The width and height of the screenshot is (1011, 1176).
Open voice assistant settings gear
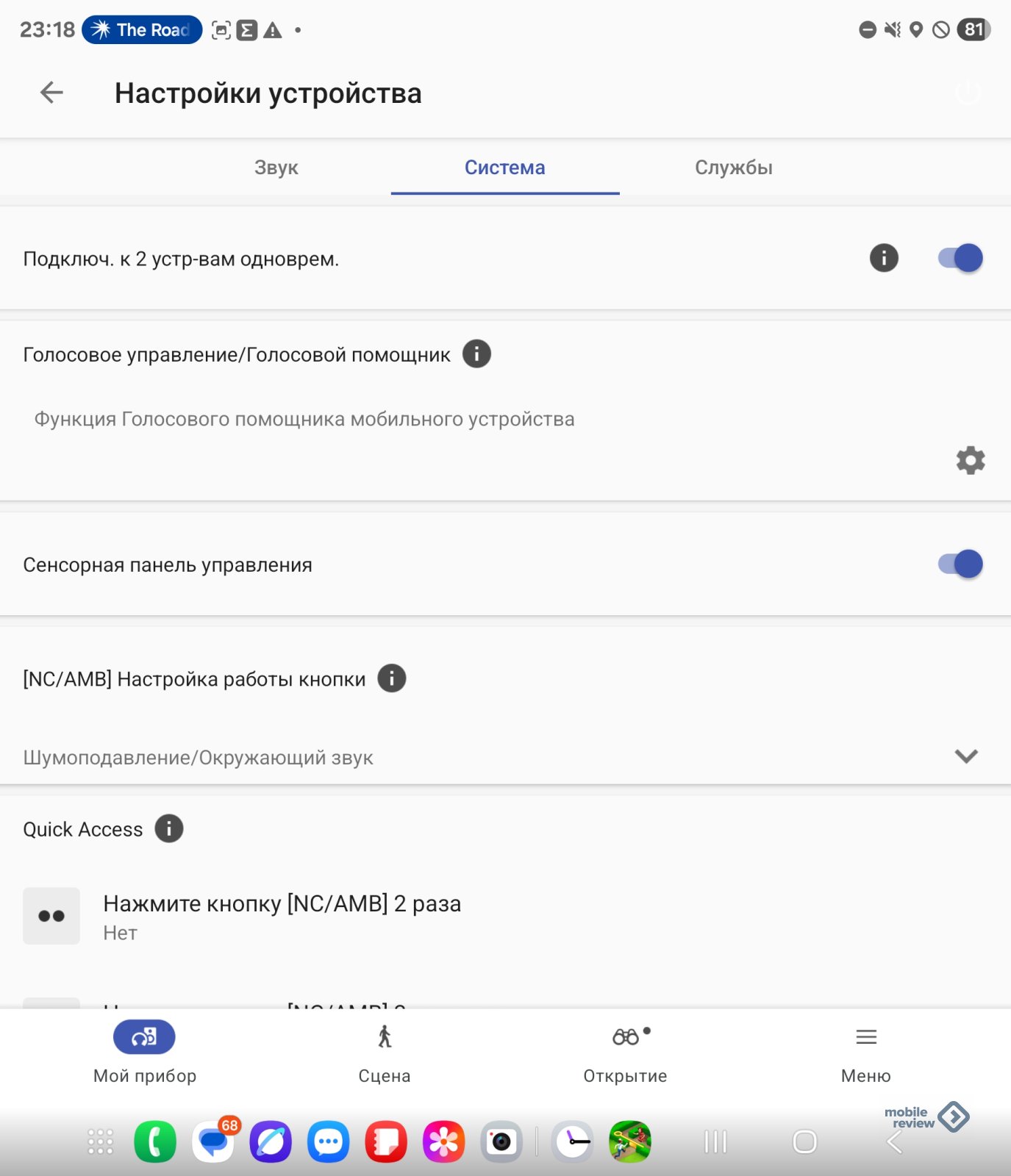(970, 460)
